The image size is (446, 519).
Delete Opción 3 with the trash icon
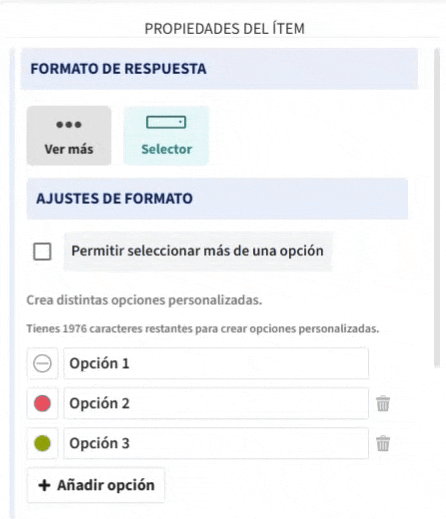pos(383,444)
